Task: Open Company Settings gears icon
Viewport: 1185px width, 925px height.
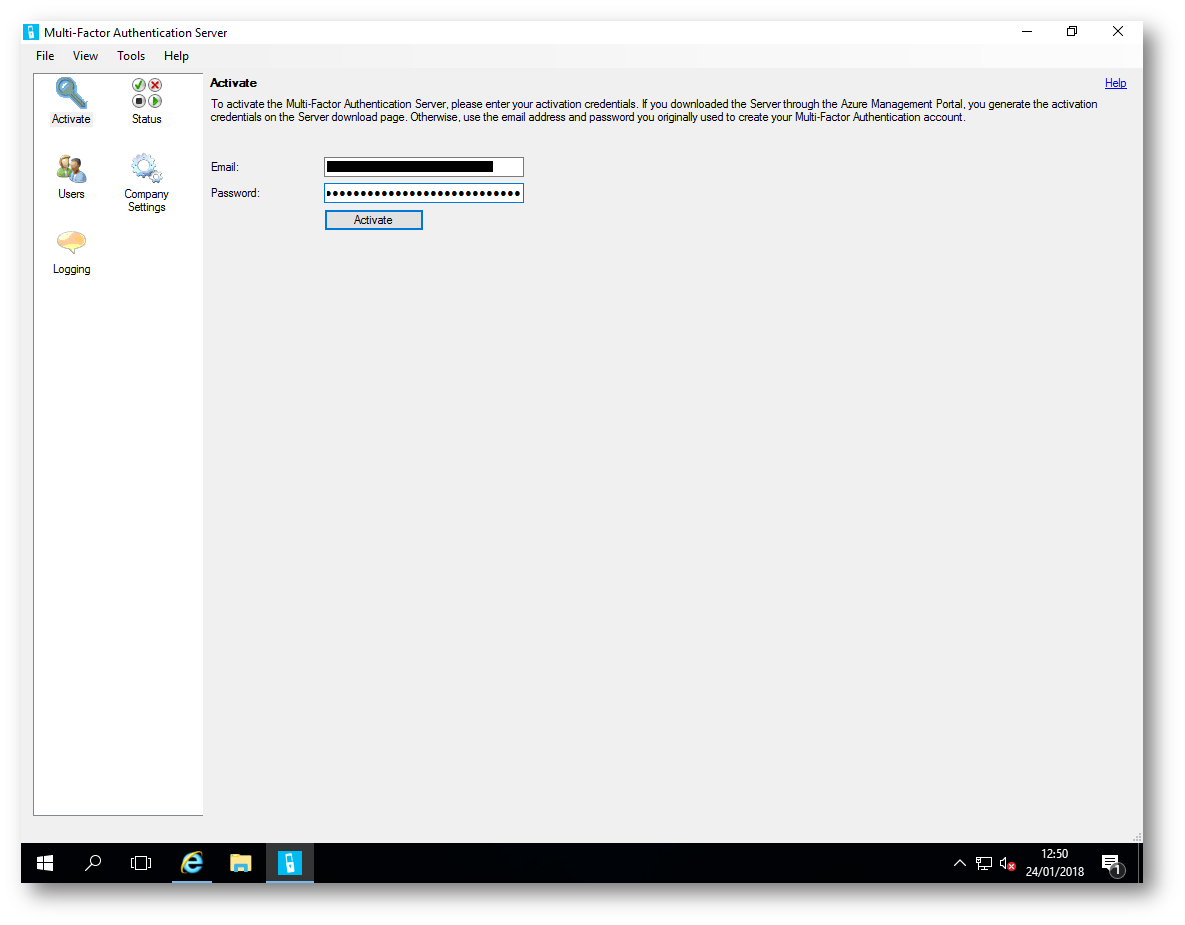Action: [x=146, y=168]
